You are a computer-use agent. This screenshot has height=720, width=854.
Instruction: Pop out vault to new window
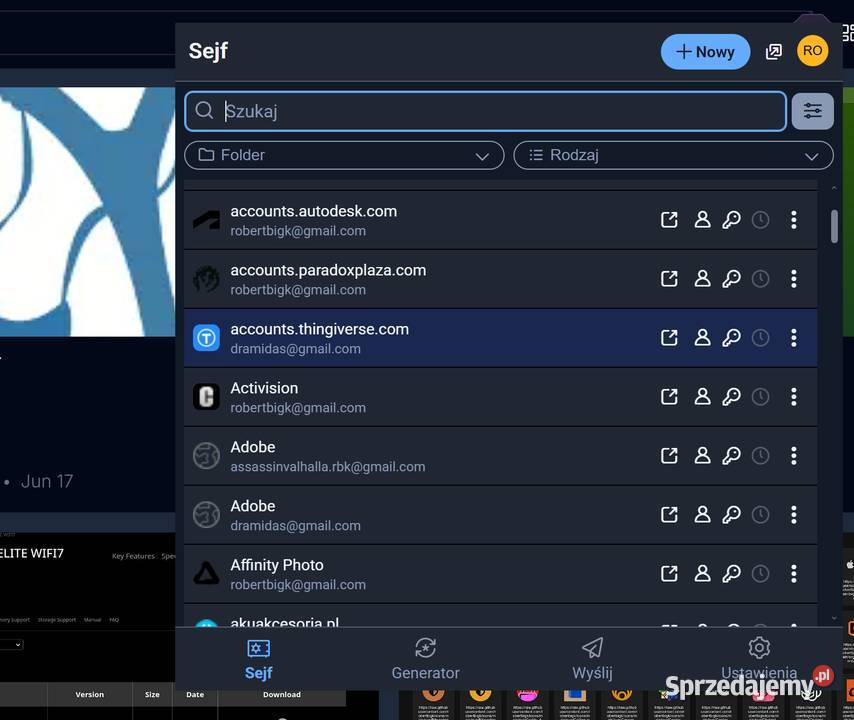[773, 52]
